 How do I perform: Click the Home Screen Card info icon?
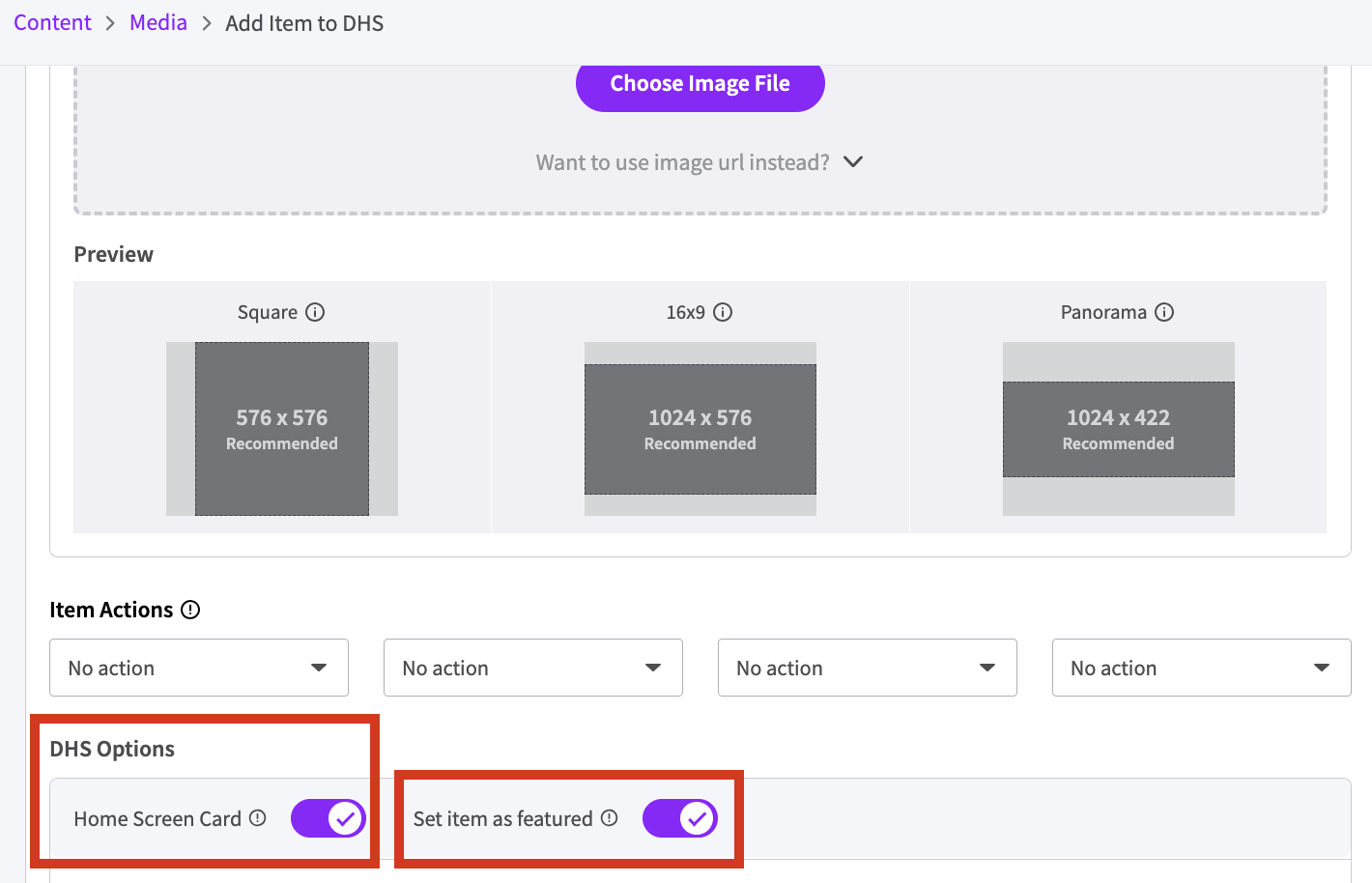(x=257, y=818)
